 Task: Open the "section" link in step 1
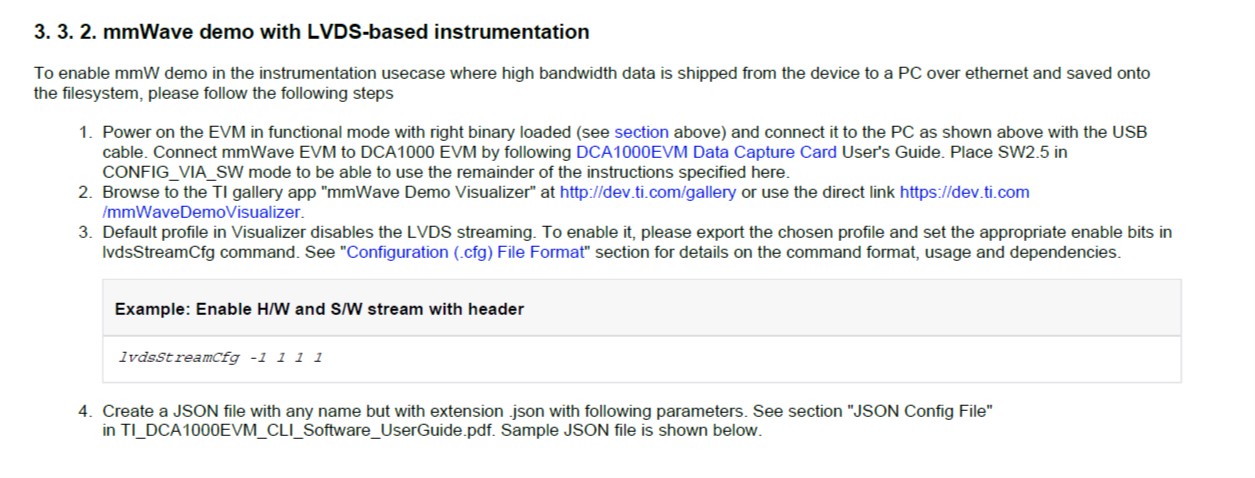(641, 132)
